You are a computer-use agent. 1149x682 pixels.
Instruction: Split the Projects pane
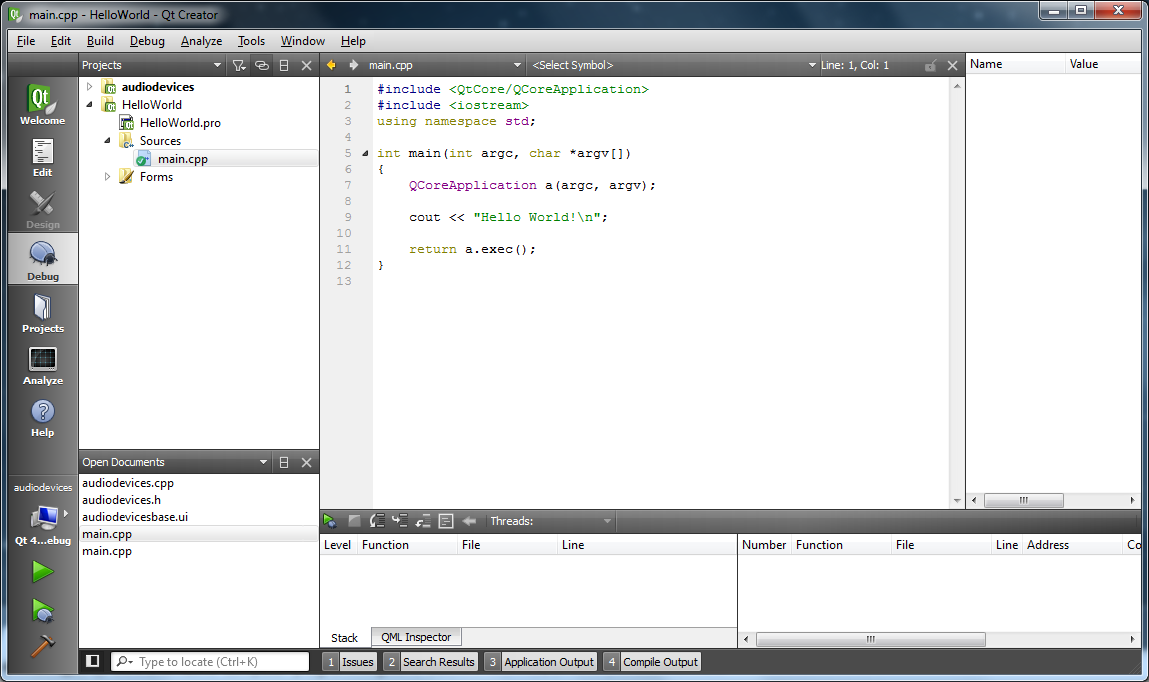pos(284,65)
